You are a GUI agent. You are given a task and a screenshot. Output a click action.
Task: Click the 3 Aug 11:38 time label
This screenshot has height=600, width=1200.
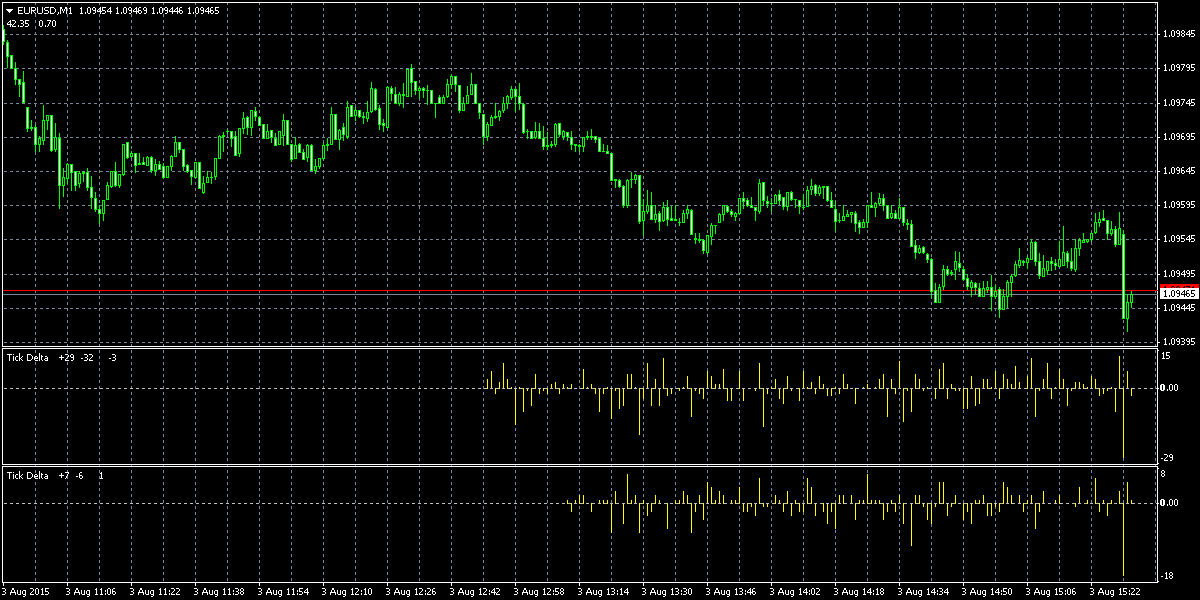(x=219, y=591)
